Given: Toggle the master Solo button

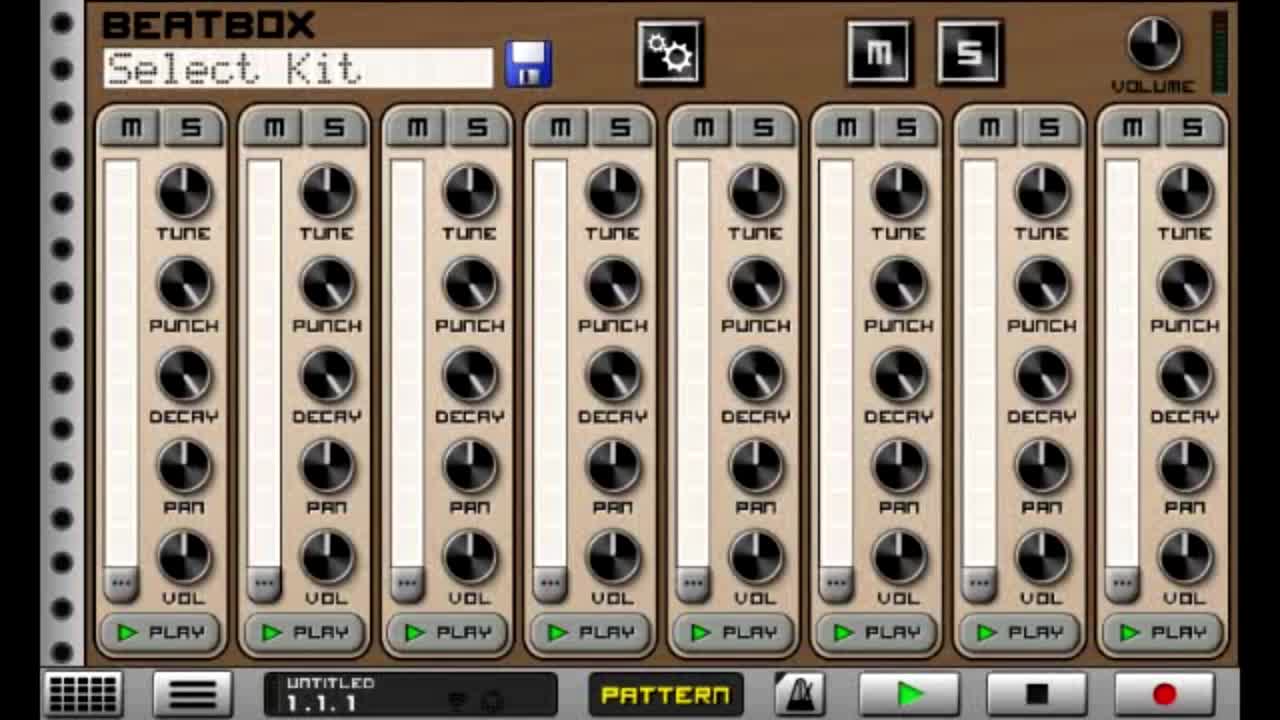Looking at the screenshot, I should (x=969, y=52).
